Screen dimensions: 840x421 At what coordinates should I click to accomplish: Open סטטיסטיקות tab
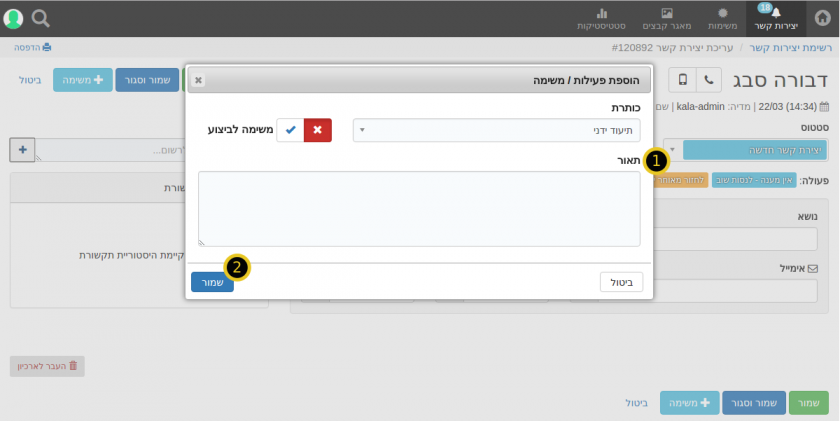601,19
